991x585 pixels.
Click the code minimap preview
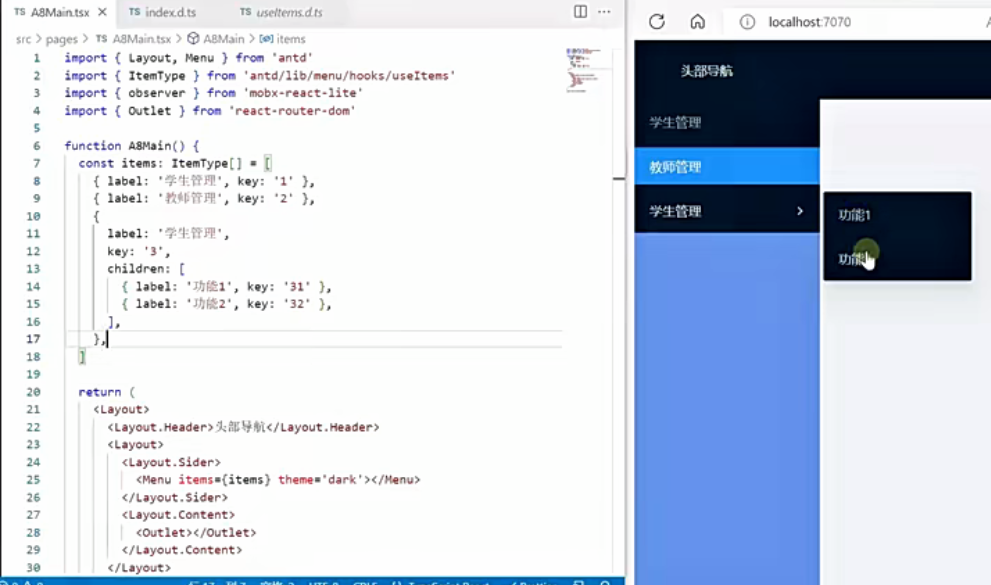[x=583, y=69]
